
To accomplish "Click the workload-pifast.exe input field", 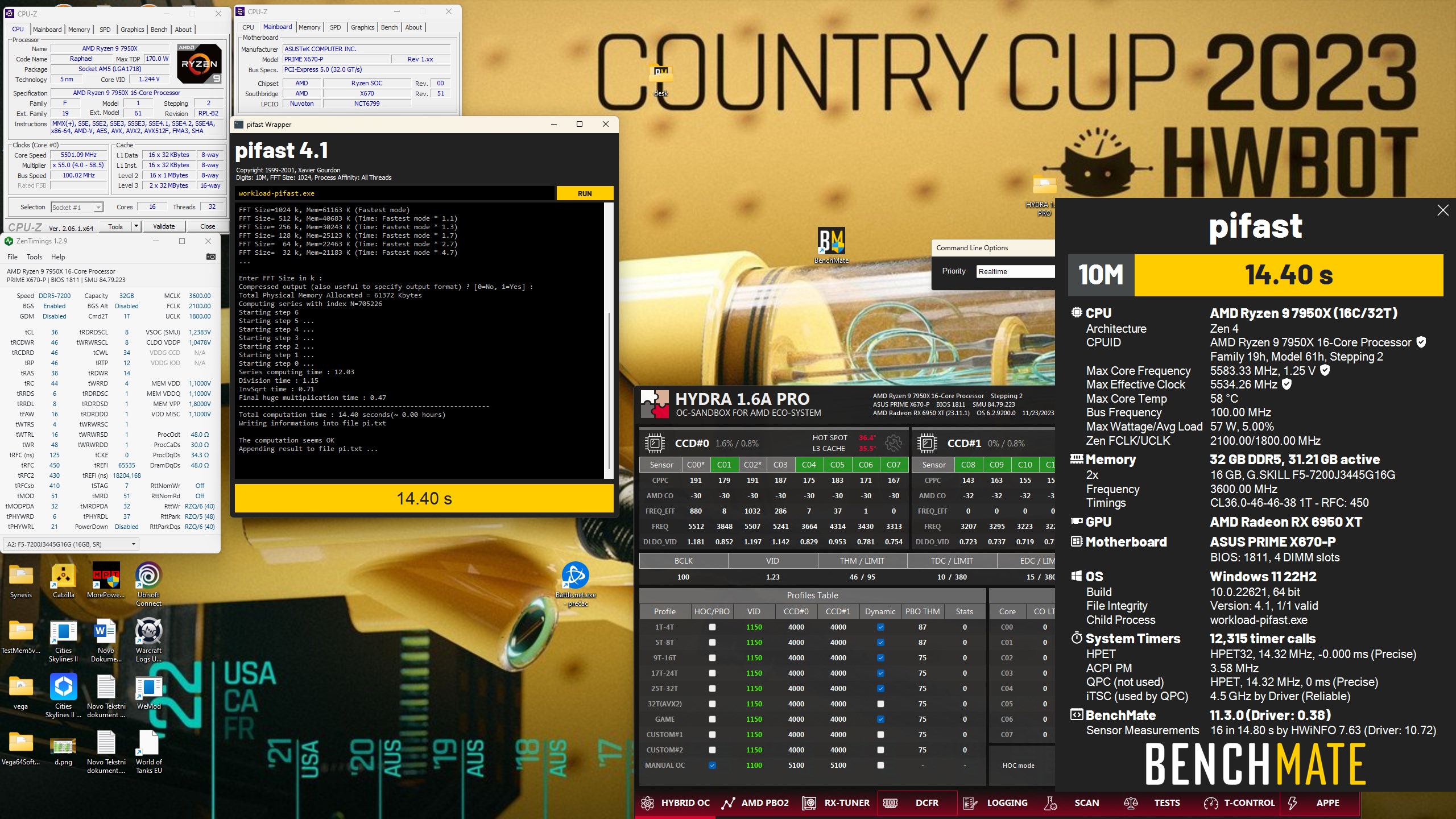I will 395,193.
